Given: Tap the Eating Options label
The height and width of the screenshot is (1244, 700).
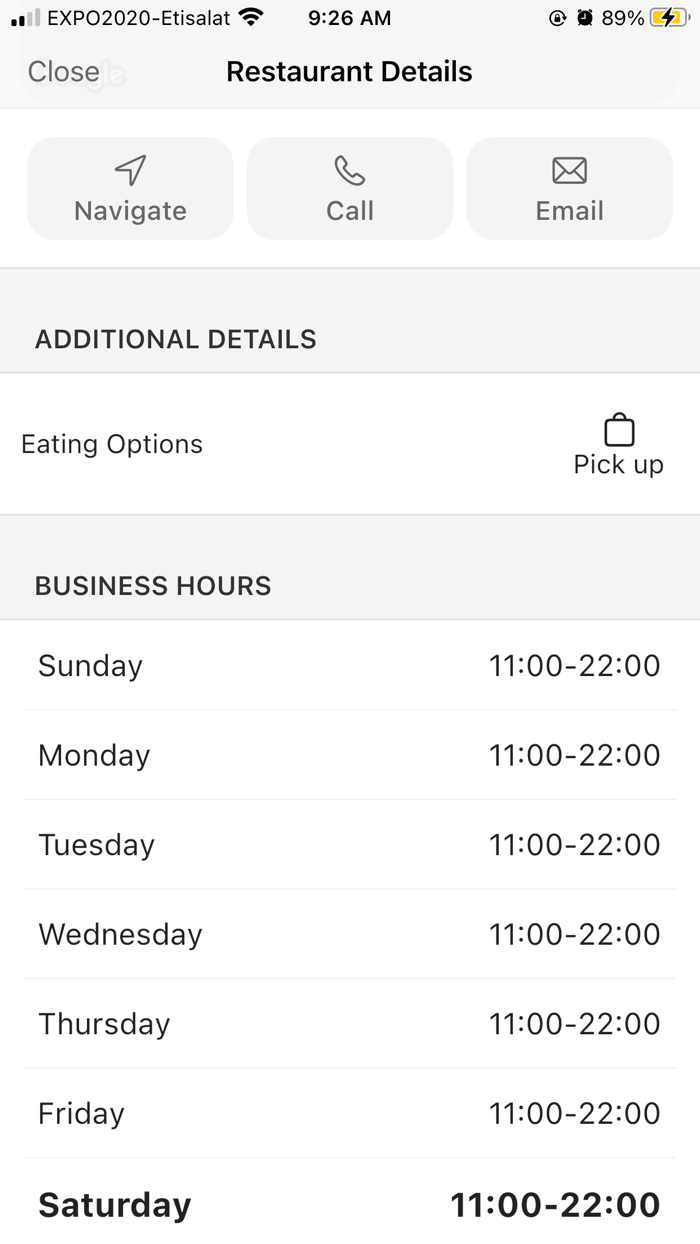Looking at the screenshot, I should pos(112,444).
